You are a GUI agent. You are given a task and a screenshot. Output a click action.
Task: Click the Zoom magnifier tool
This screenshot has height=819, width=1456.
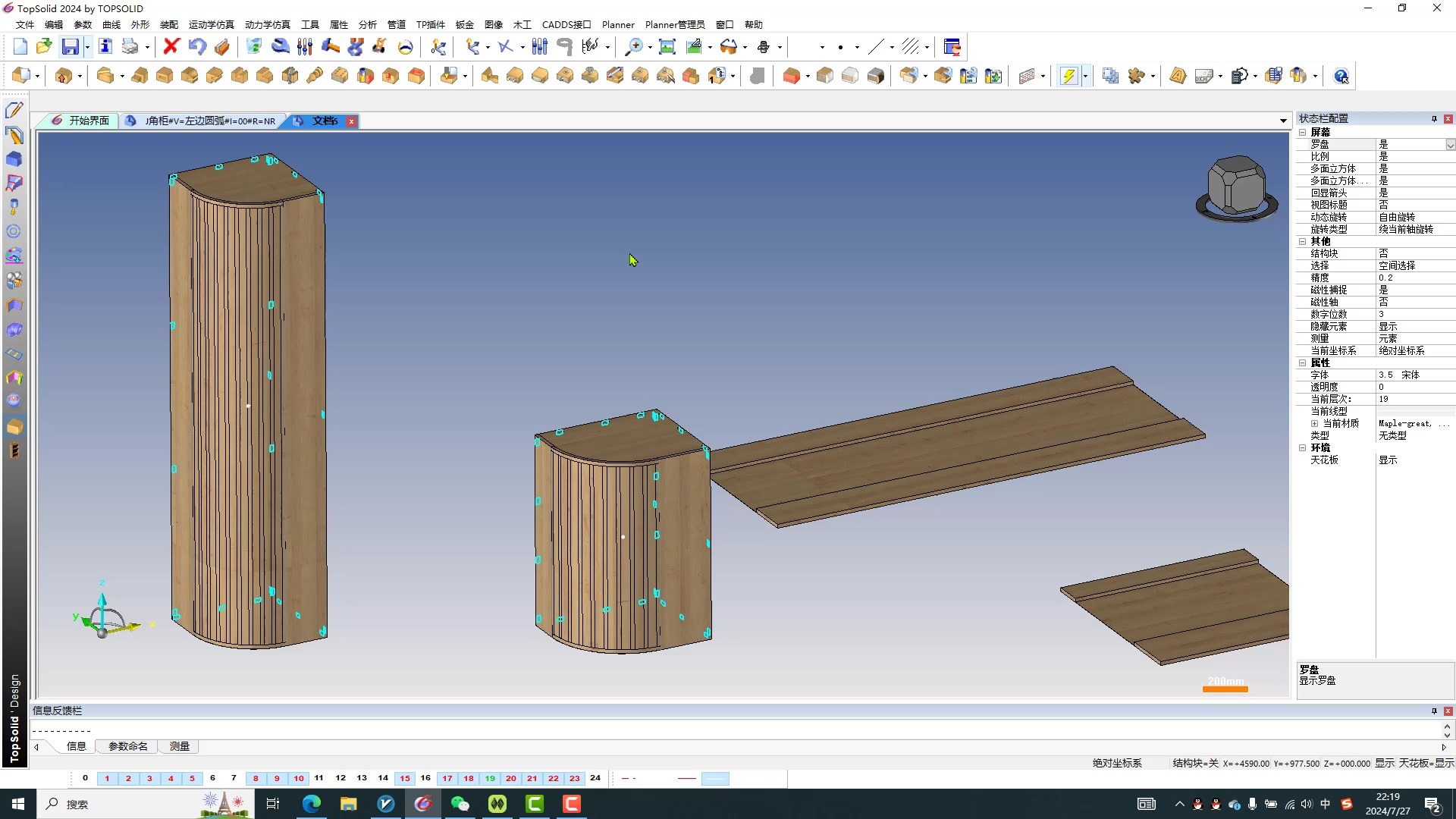(632, 47)
